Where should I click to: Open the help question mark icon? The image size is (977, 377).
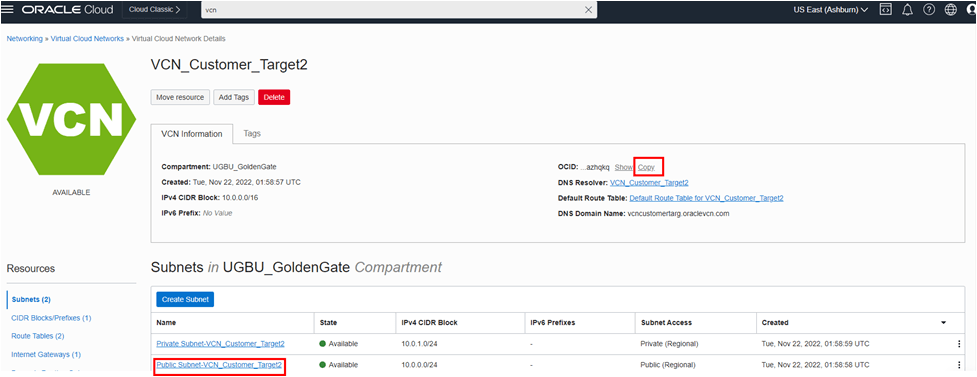point(929,10)
